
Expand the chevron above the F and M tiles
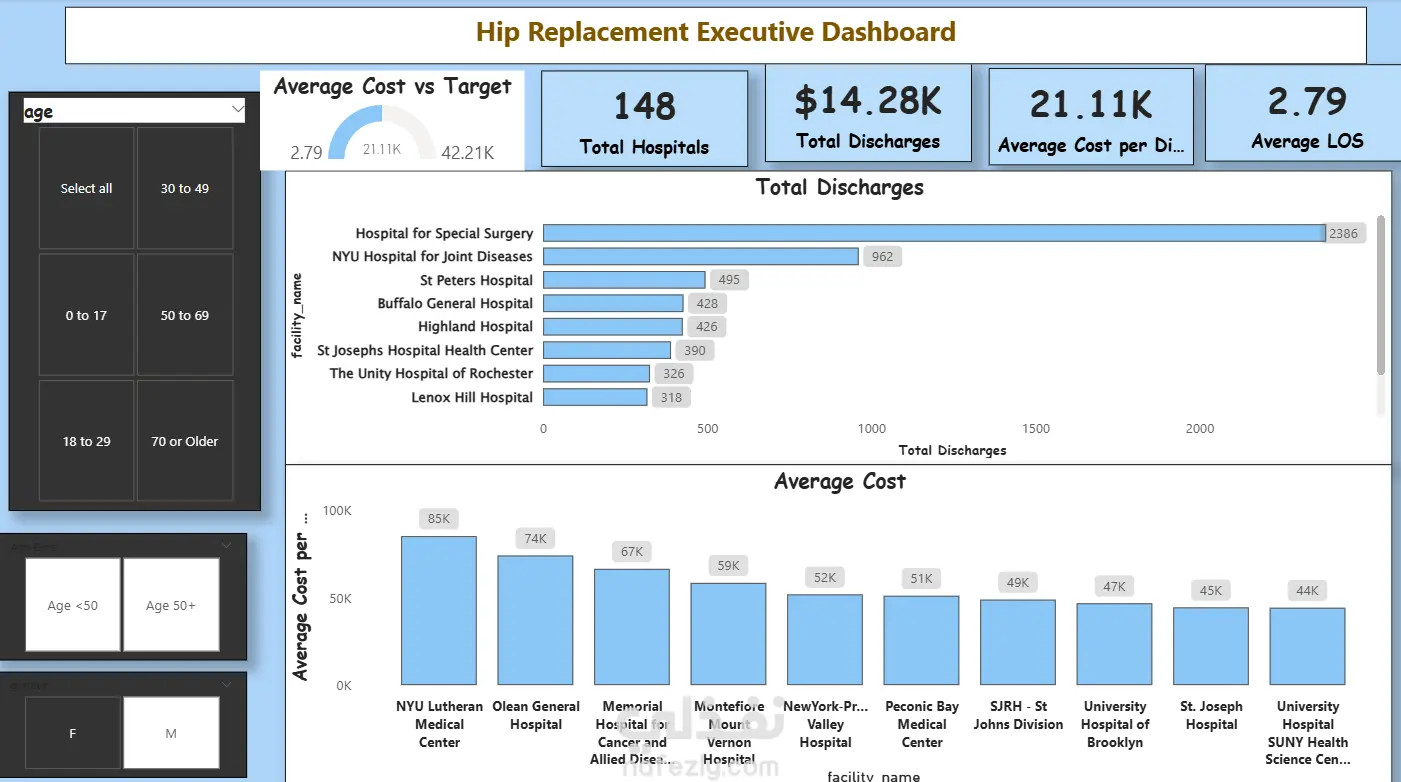[x=227, y=684]
